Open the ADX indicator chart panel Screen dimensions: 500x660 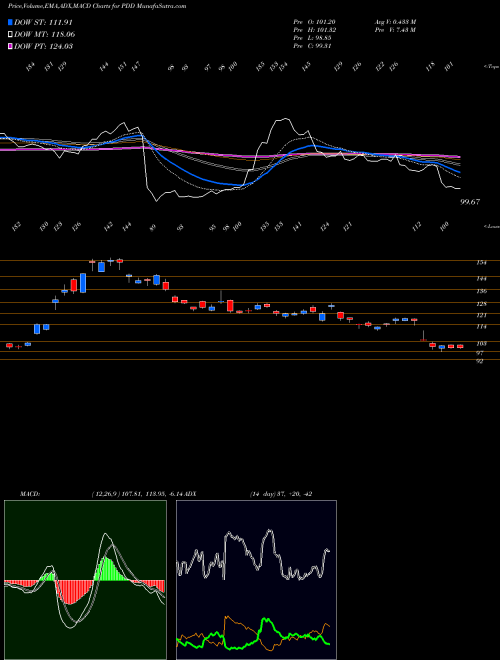click(256, 580)
